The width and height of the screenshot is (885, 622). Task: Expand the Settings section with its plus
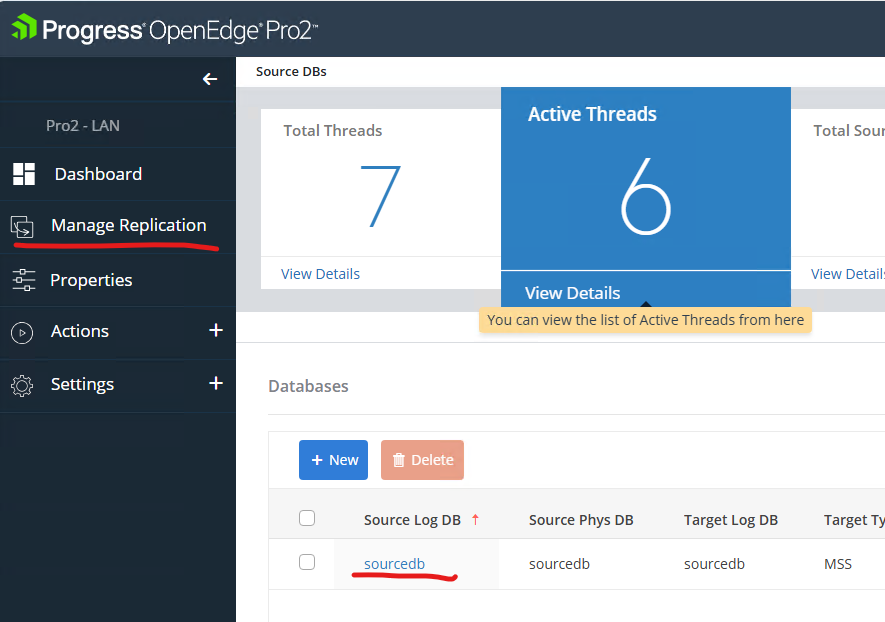216,384
